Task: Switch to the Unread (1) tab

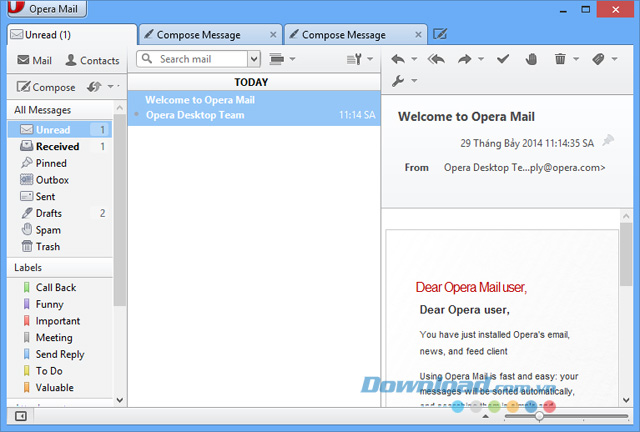Action: tap(72, 35)
